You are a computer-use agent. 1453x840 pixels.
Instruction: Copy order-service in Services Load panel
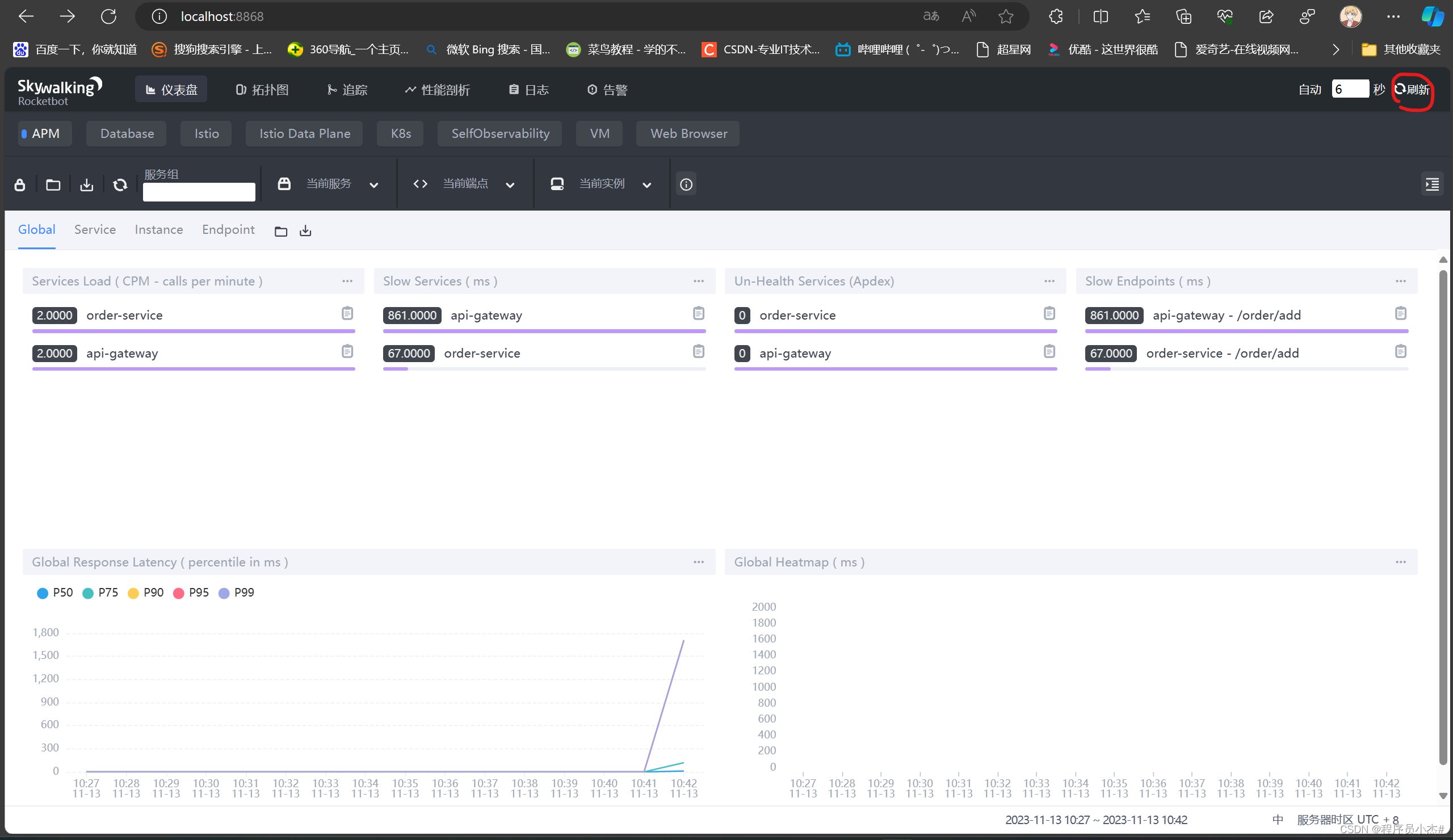click(347, 313)
